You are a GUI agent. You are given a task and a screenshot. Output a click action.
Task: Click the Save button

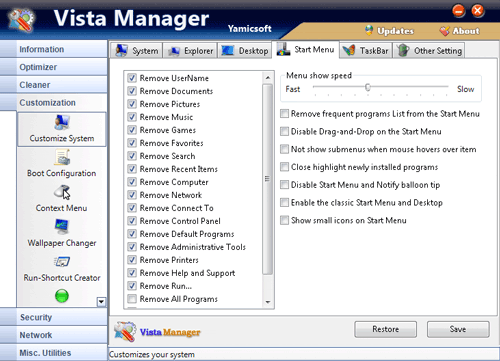pos(458,329)
